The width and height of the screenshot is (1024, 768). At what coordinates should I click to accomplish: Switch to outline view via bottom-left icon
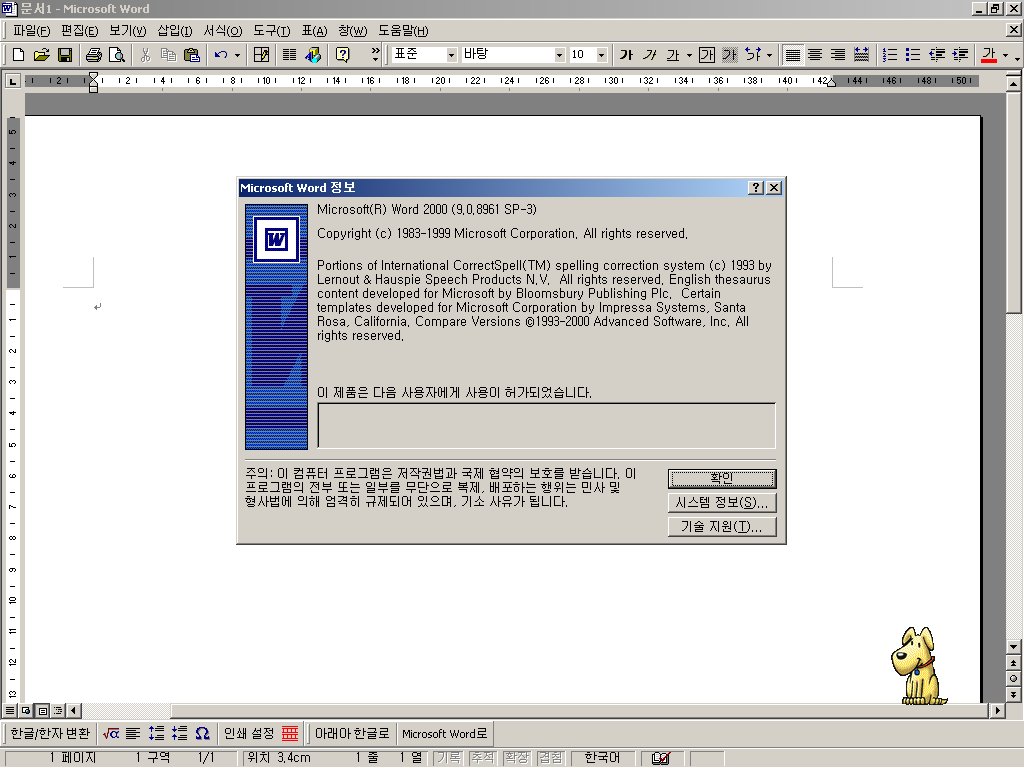pyautogui.click(x=56, y=710)
